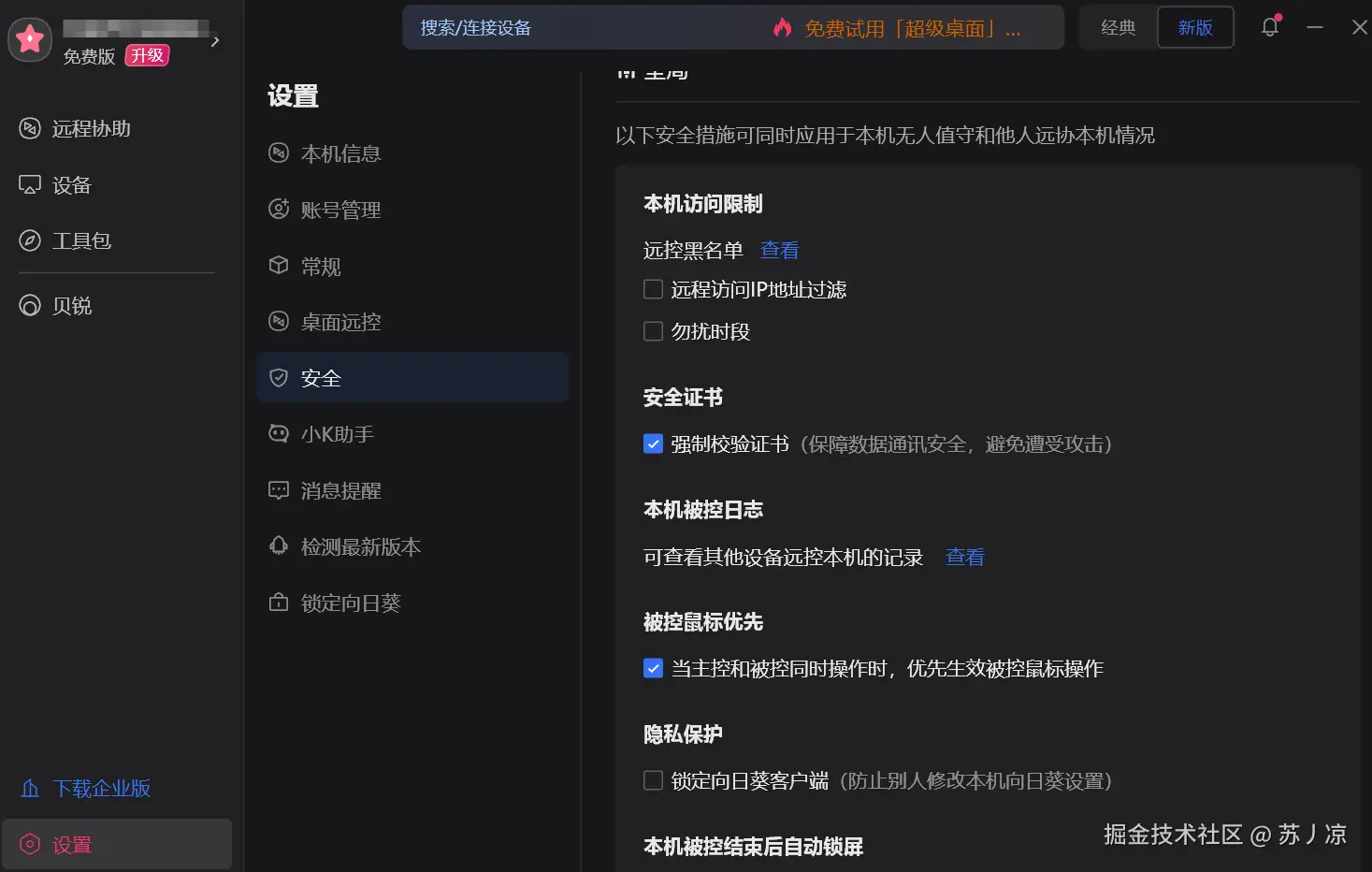This screenshot has height=872, width=1372.
Task: Click the 本机信息 icon in settings
Action: click(x=279, y=153)
